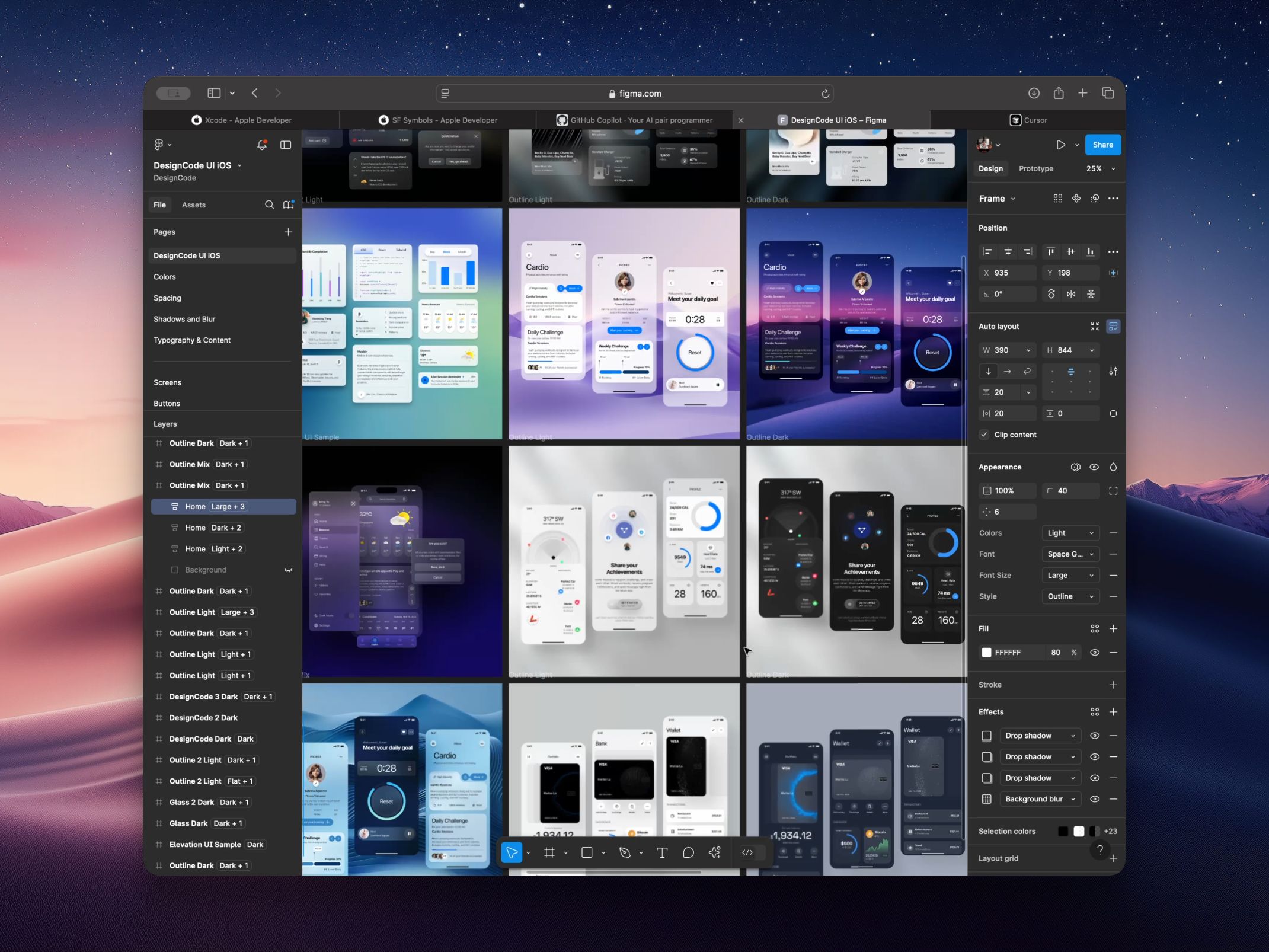1269x952 pixels.
Task: Switch to Prototype tab
Action: click(1035, 169)
